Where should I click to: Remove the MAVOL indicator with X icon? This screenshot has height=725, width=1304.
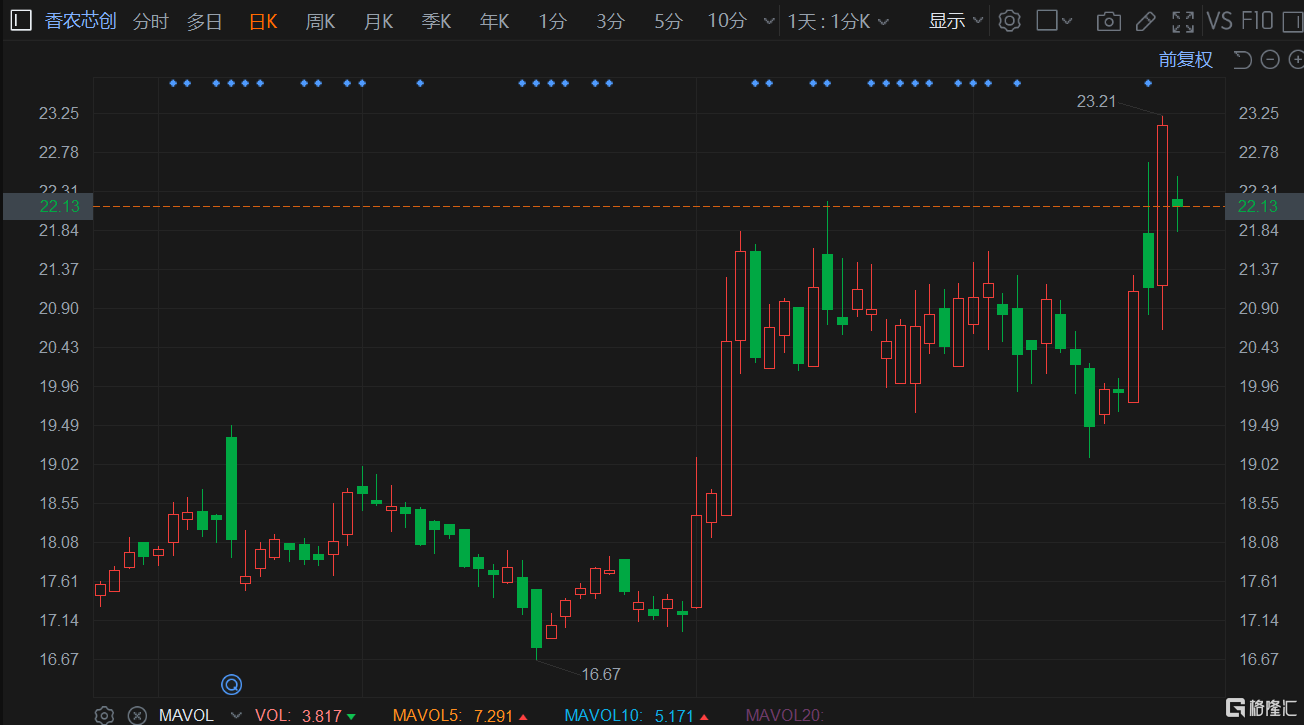tap(138, 715)
